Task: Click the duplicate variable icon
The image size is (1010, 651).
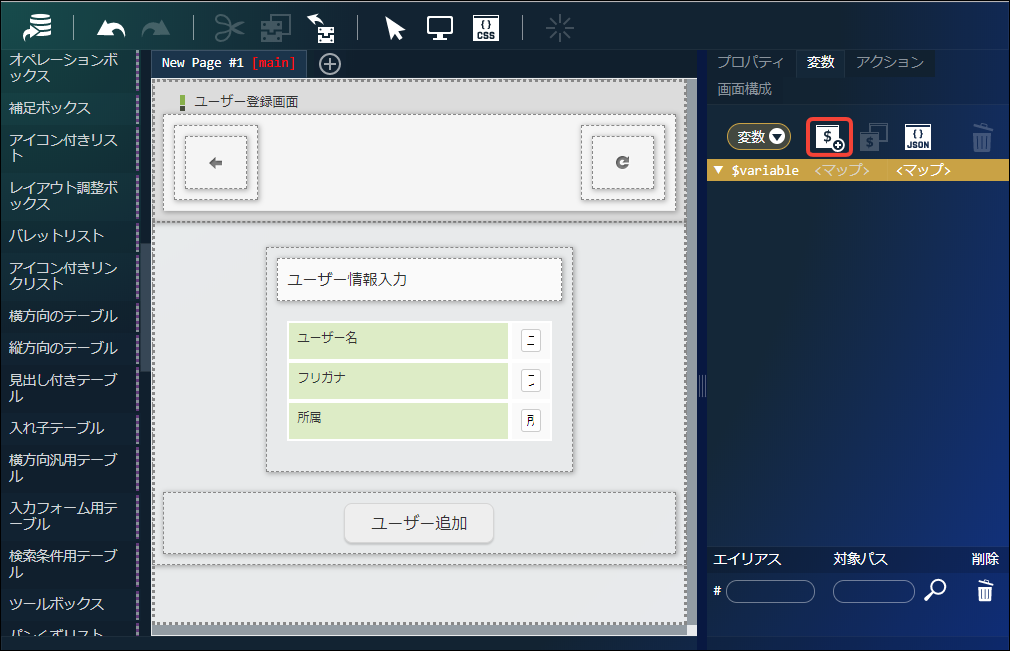Action: pyautogui.click(x=873, y=137)
